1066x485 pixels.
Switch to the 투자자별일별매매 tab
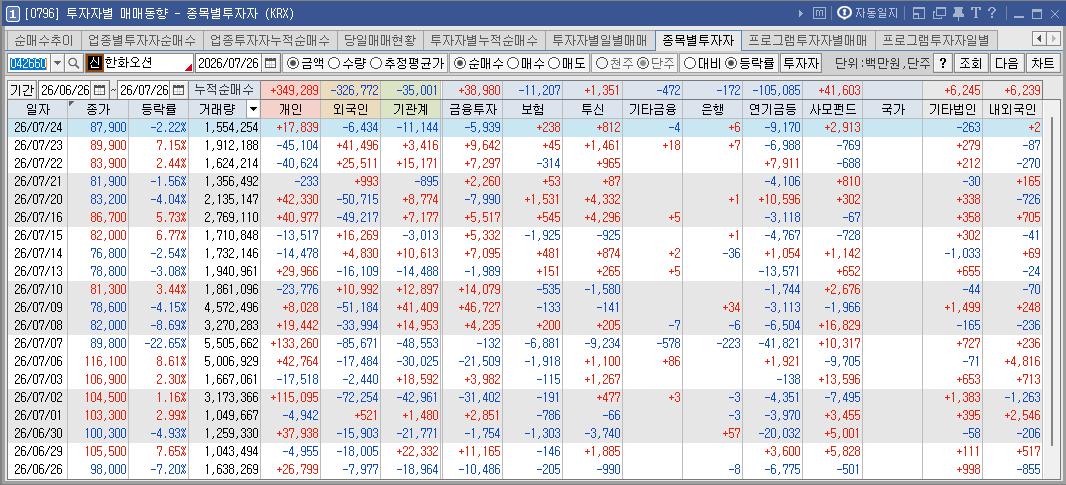[x=600, y=40]
